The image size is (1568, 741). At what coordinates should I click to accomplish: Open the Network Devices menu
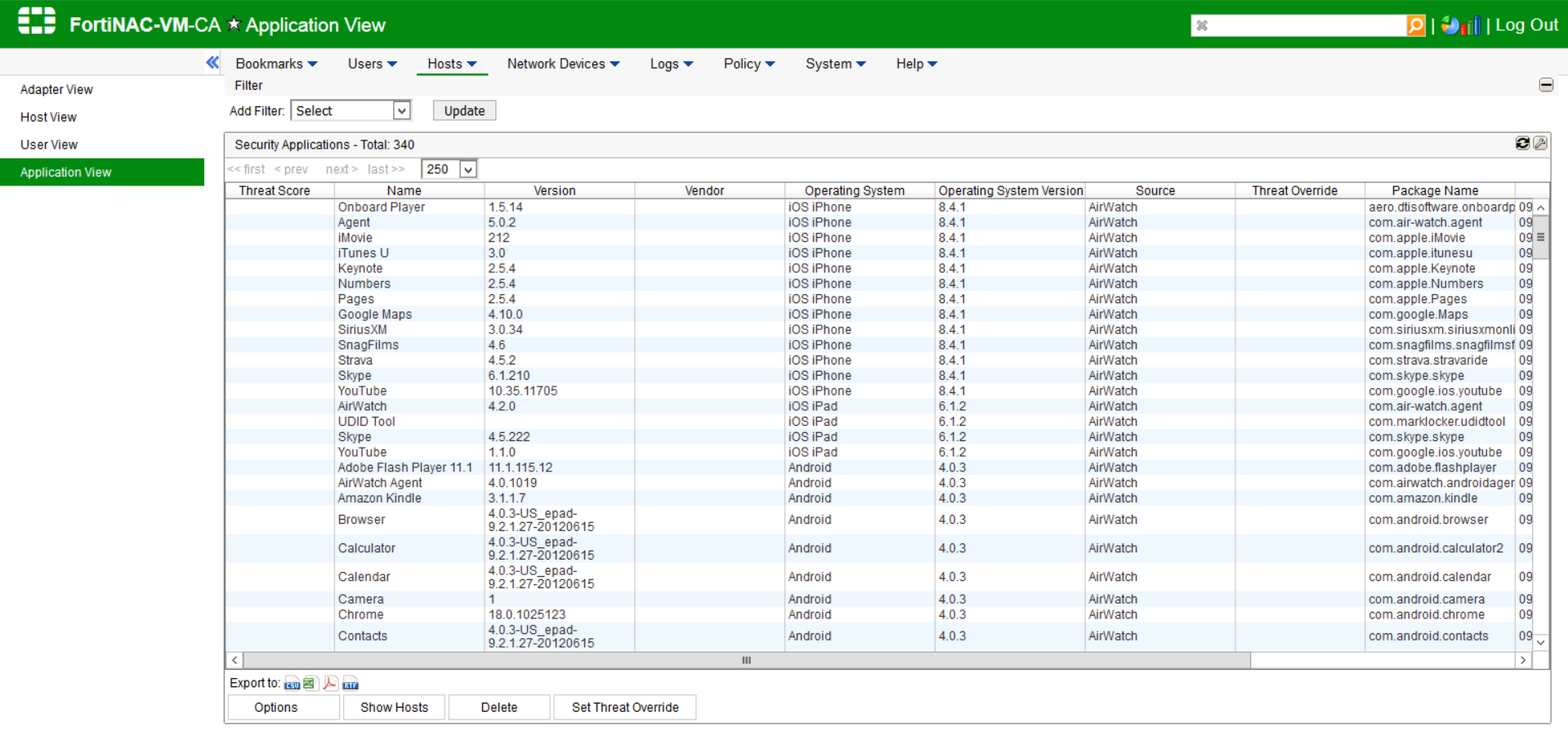(563, 64)
